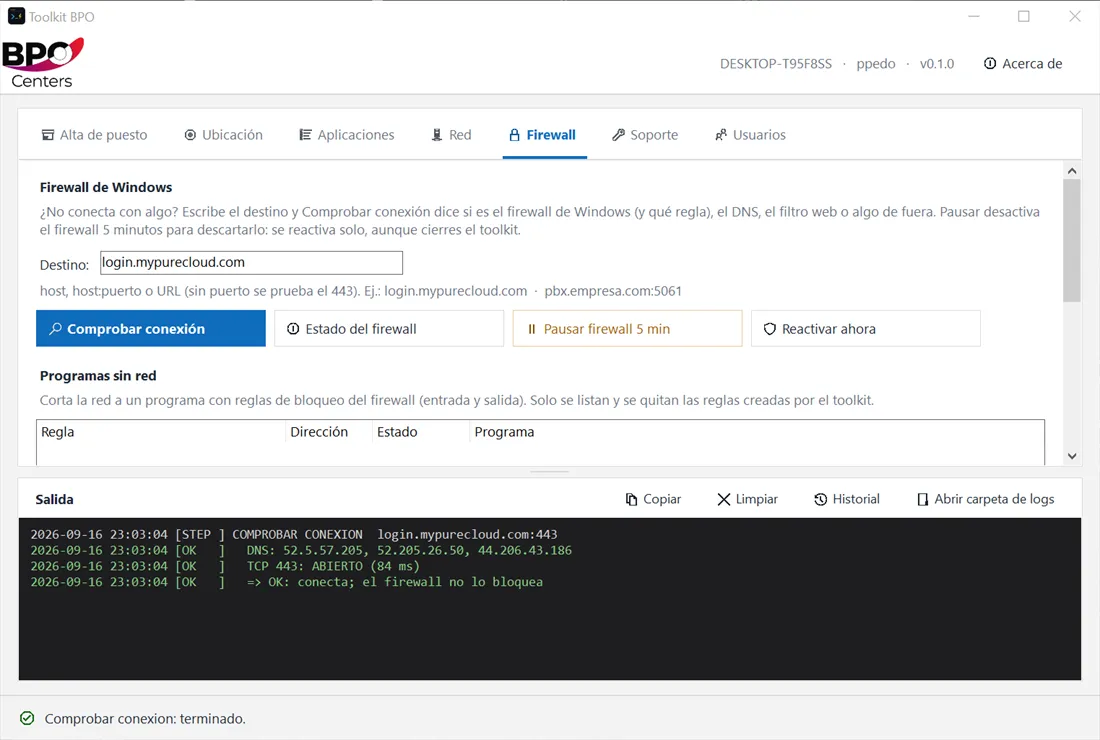1100x740 pixels.
Task: Click the Aplicaciones list icon
Action: point(305,135)
